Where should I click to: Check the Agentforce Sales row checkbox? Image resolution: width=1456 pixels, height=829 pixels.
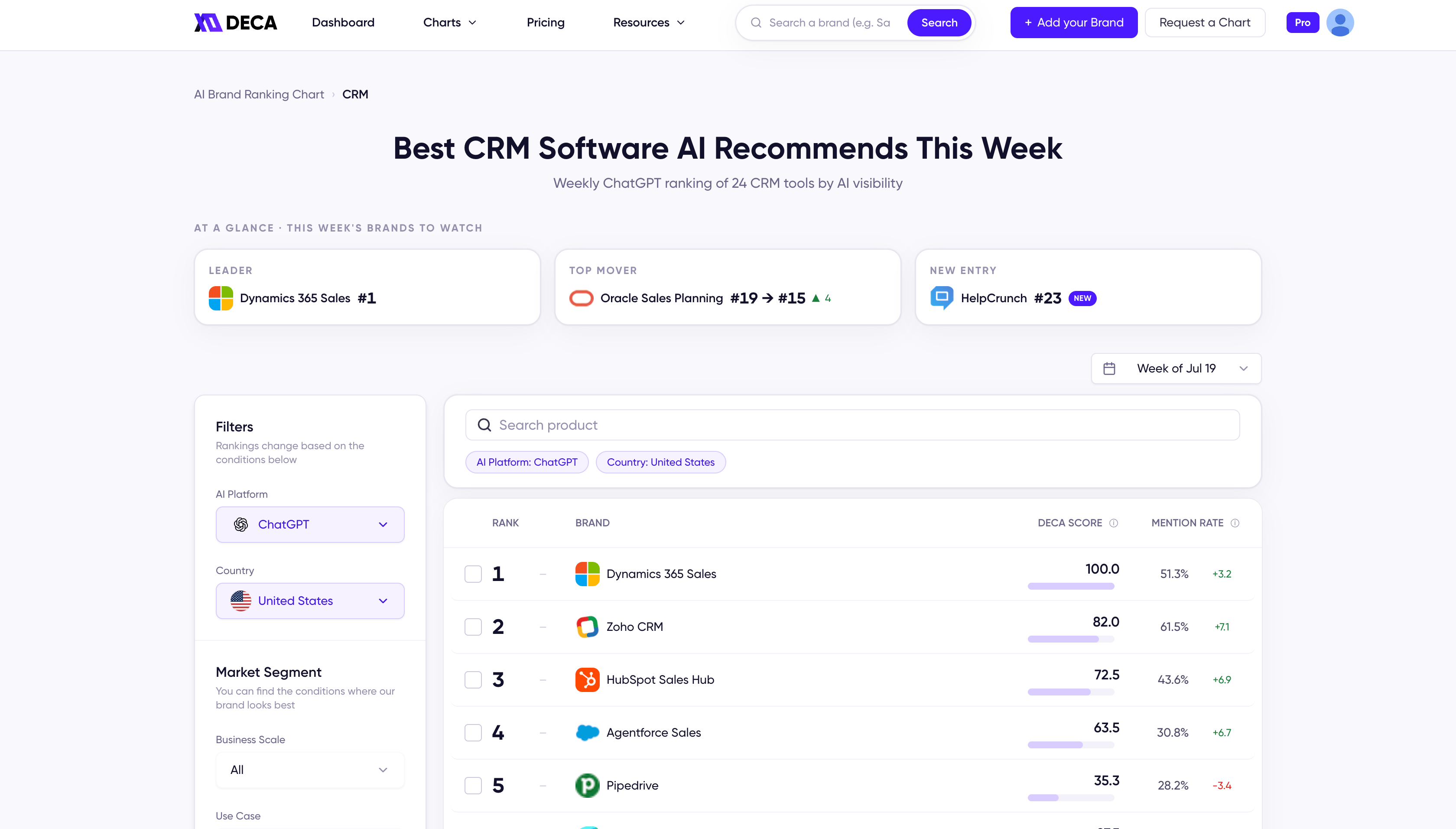(473, 733)
